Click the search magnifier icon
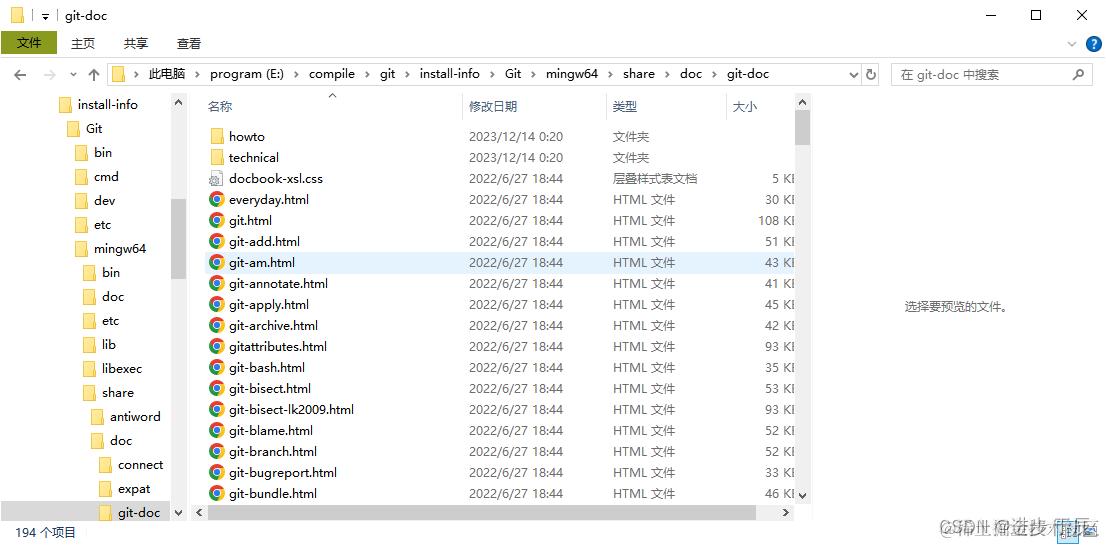This screenshot has width=1106, height=545. pyautogui.click(x=1078, y=74)
